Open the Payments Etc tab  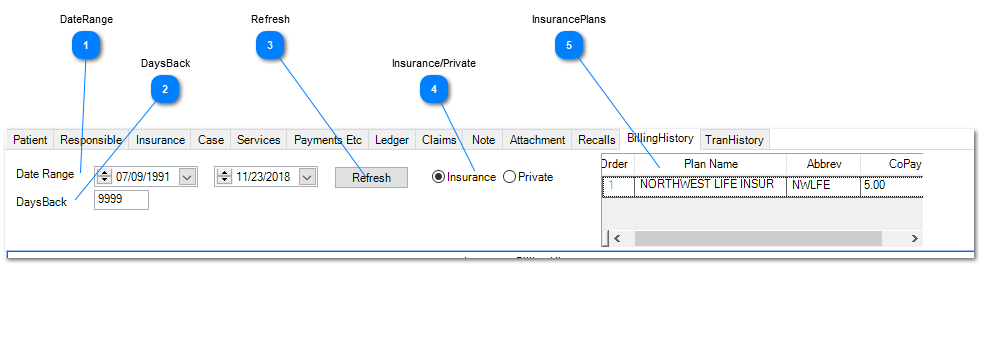click(328, 140)
